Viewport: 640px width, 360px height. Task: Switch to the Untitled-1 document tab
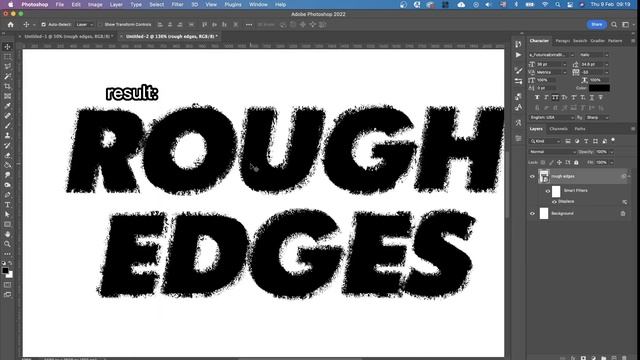coord(68,36)
